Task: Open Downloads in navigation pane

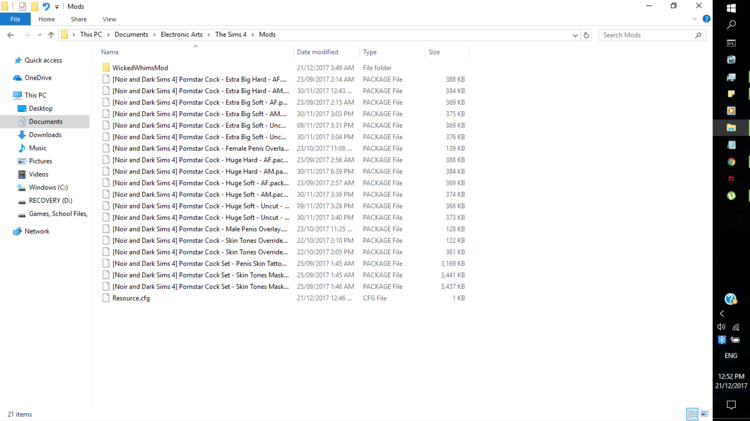Action: point(45,135)
